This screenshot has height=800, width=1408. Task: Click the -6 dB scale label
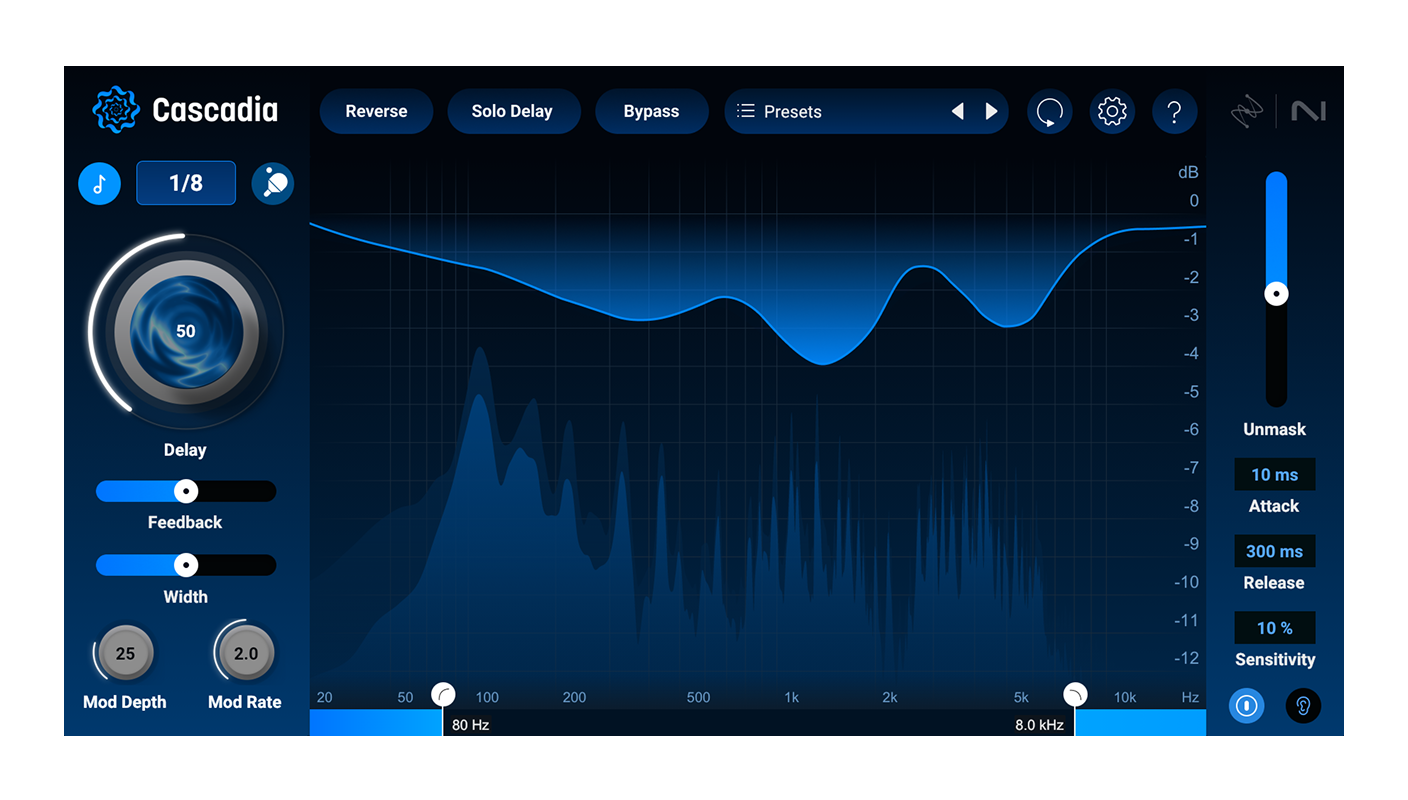tap(1189, 430)
